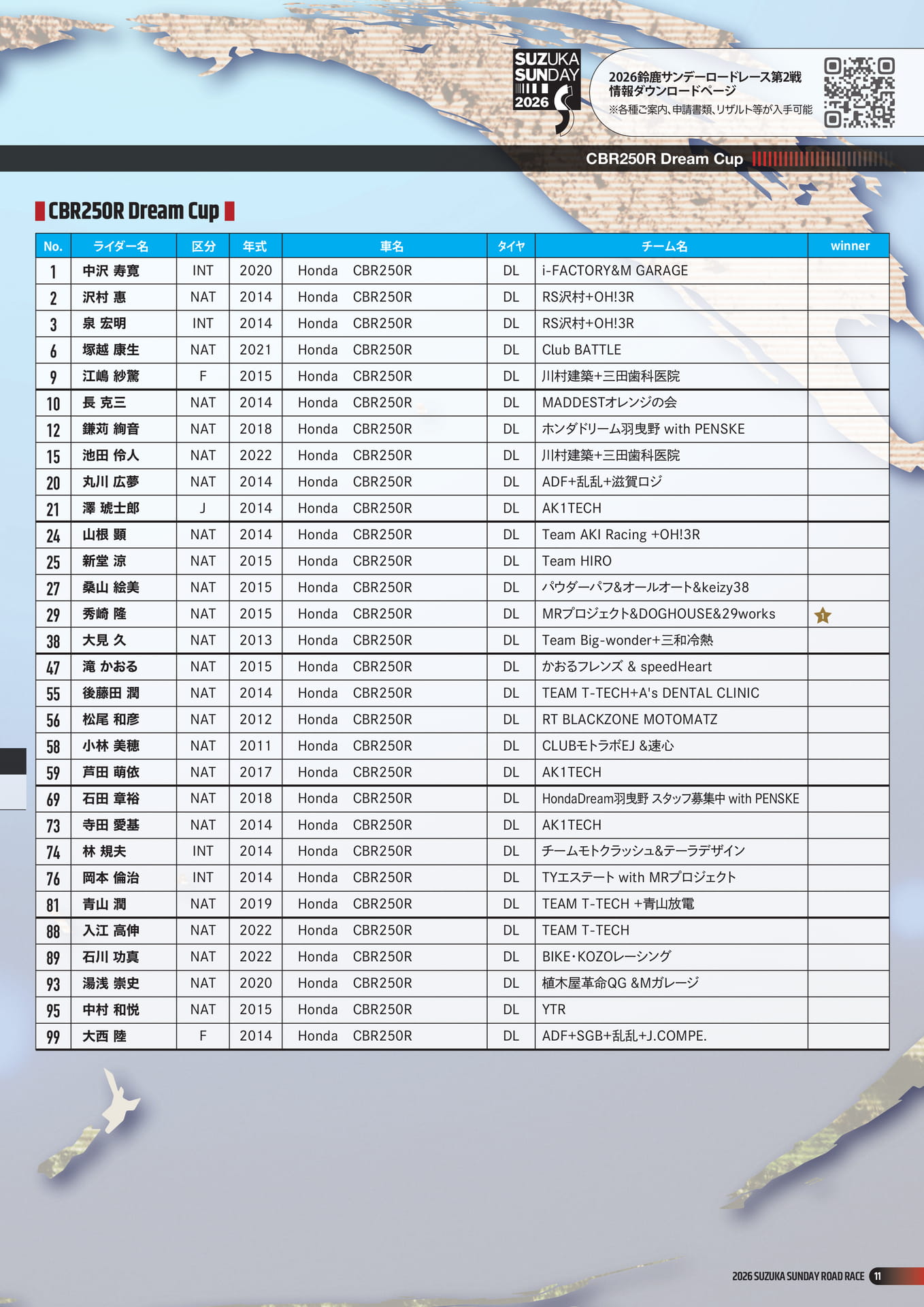The width and height of the screenshot is (924, 1307).
Task: Select rider name 岡本 倫治
Action: [111, 878]
